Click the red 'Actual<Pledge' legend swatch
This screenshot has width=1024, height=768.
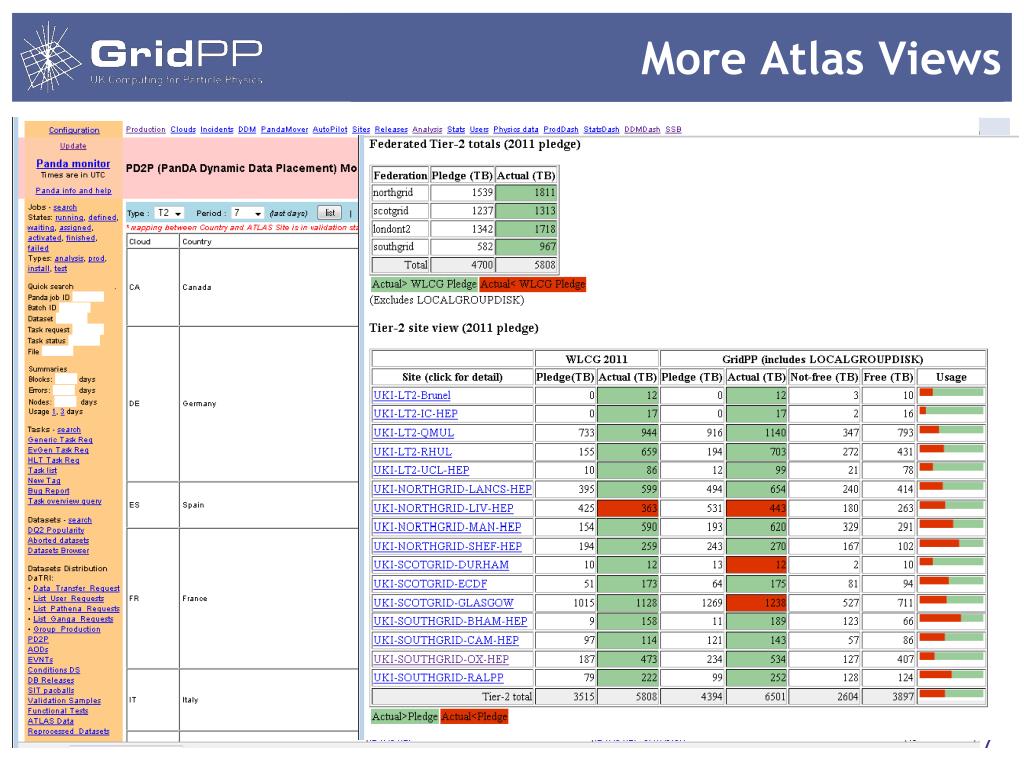pos(474,716)
